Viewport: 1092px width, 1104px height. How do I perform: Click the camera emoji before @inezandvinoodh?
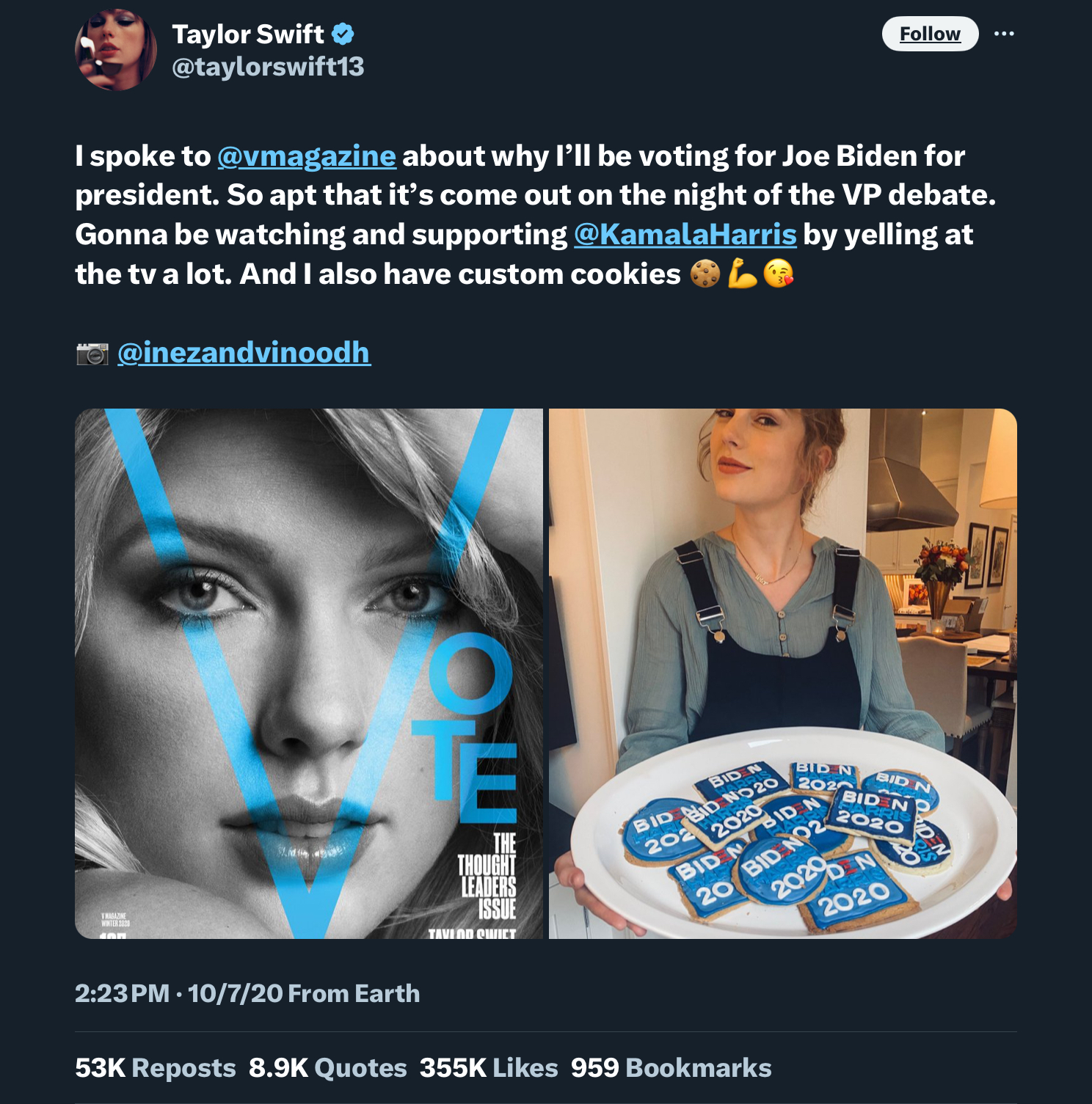[x=92, y=354]
